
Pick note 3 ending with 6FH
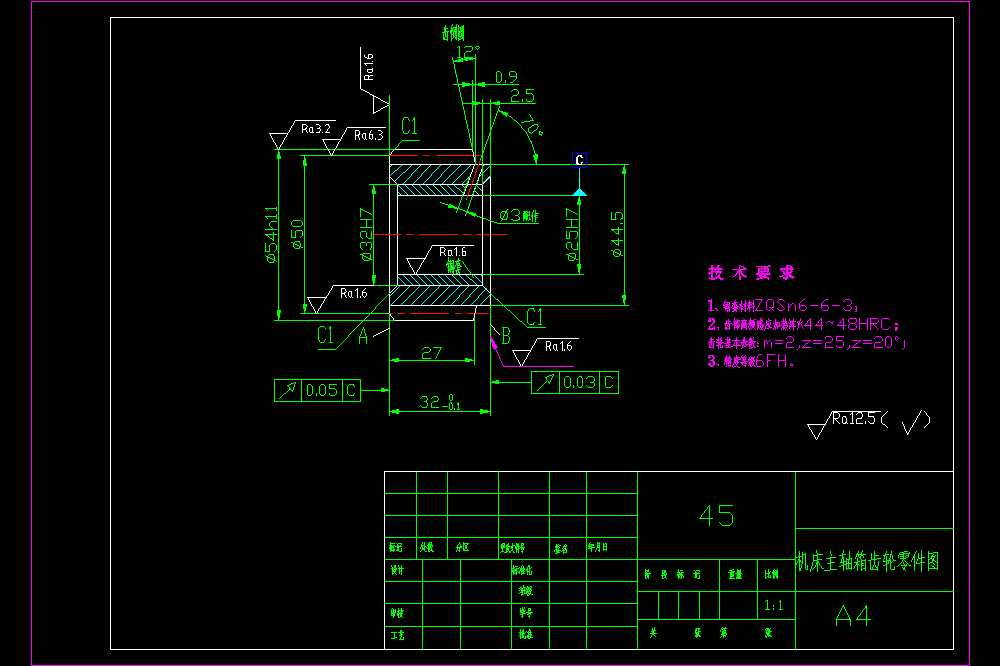(751, 361)
